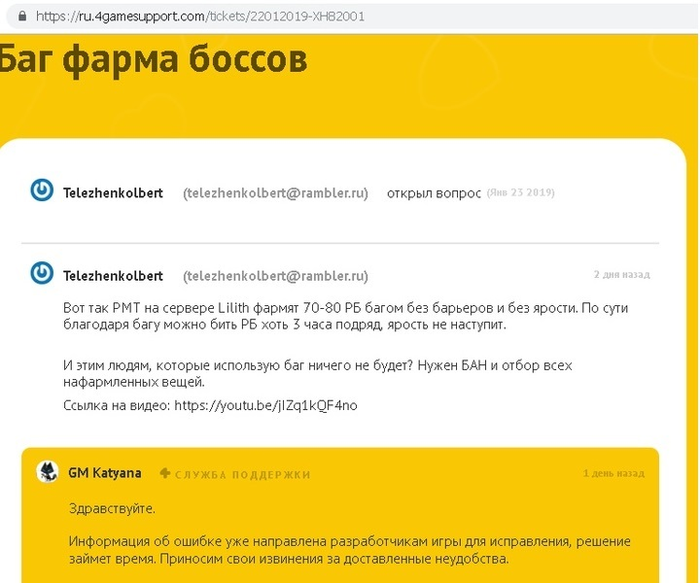Open GM Katyana's avatar image
700x583 pixels.
(x=47, y=472)
